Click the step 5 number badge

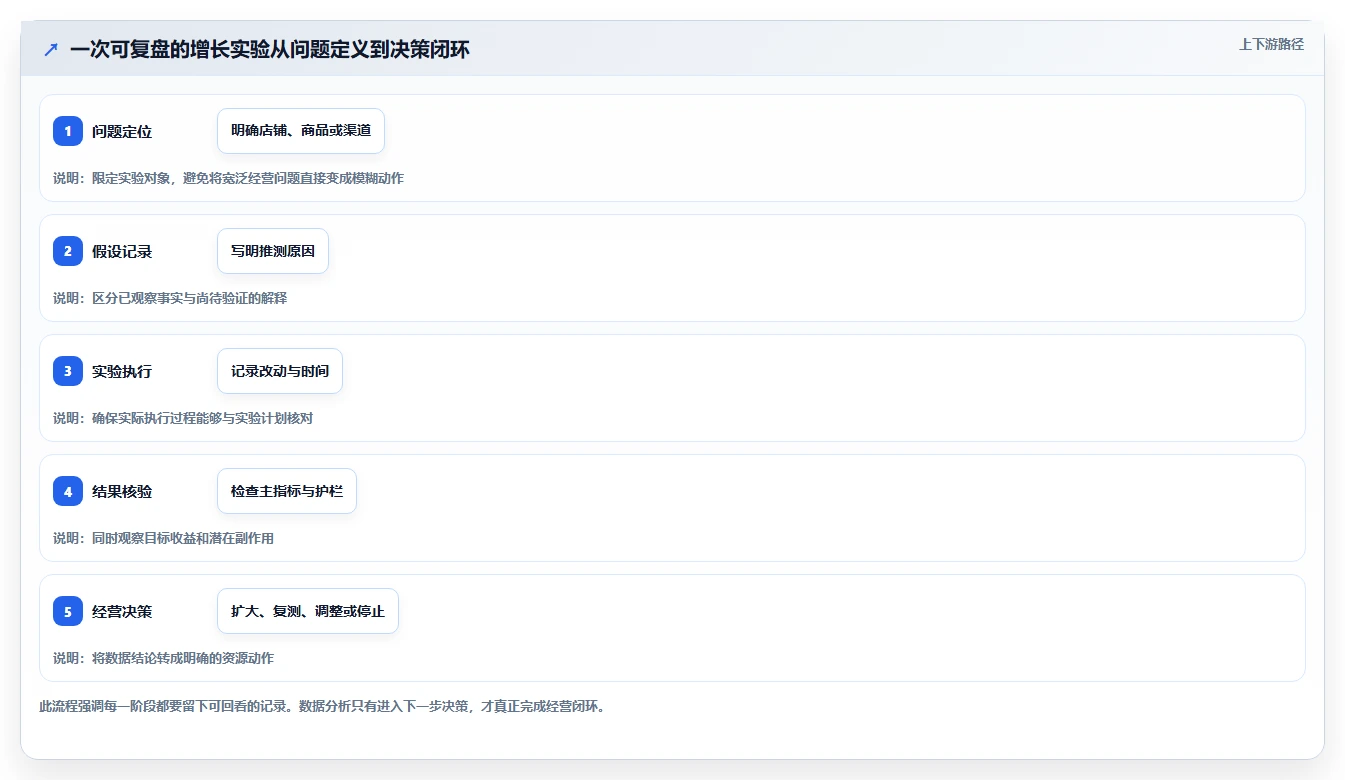click(x=68, y=611)
